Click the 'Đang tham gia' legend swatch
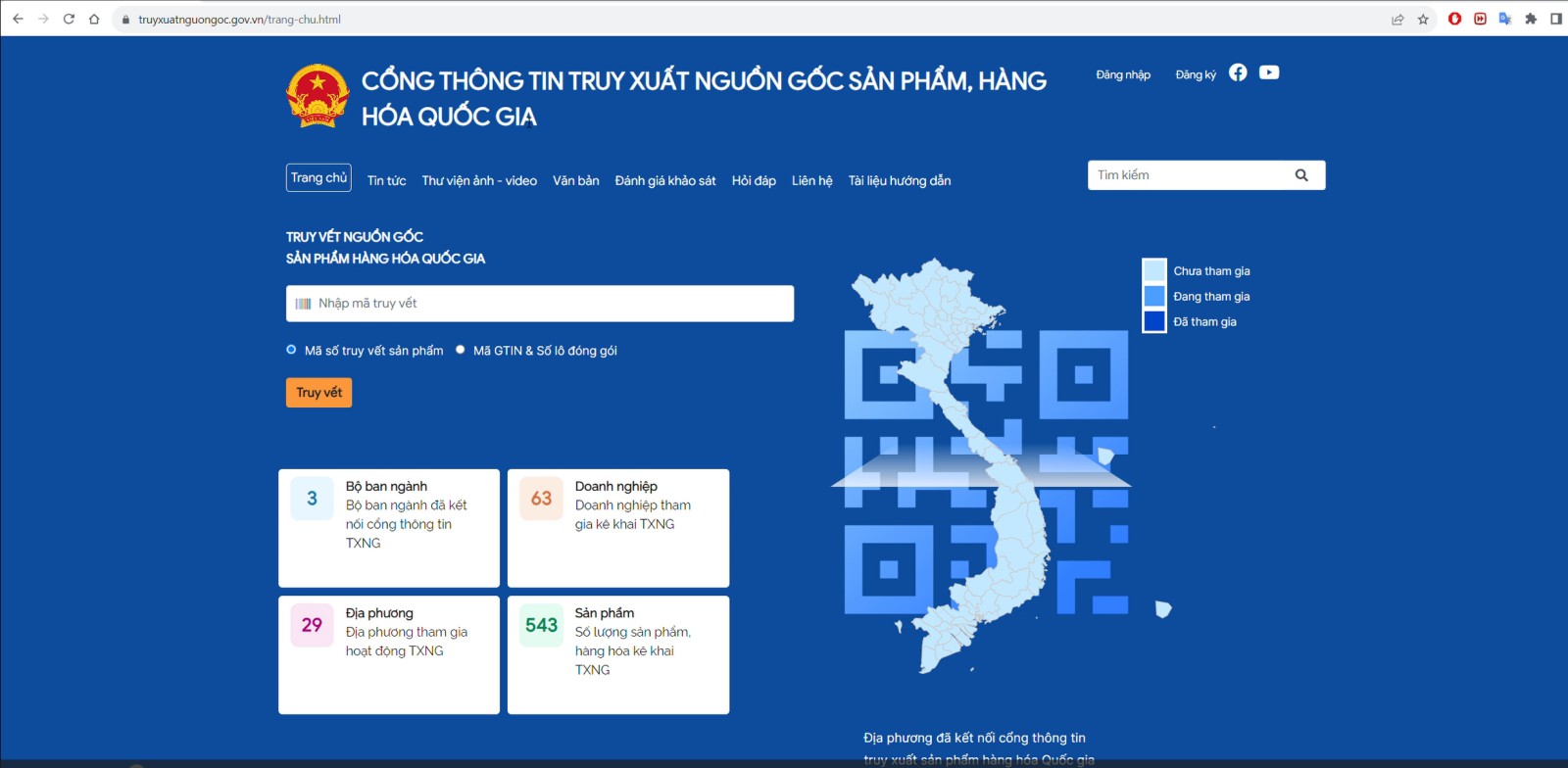 coord(1154,296)
